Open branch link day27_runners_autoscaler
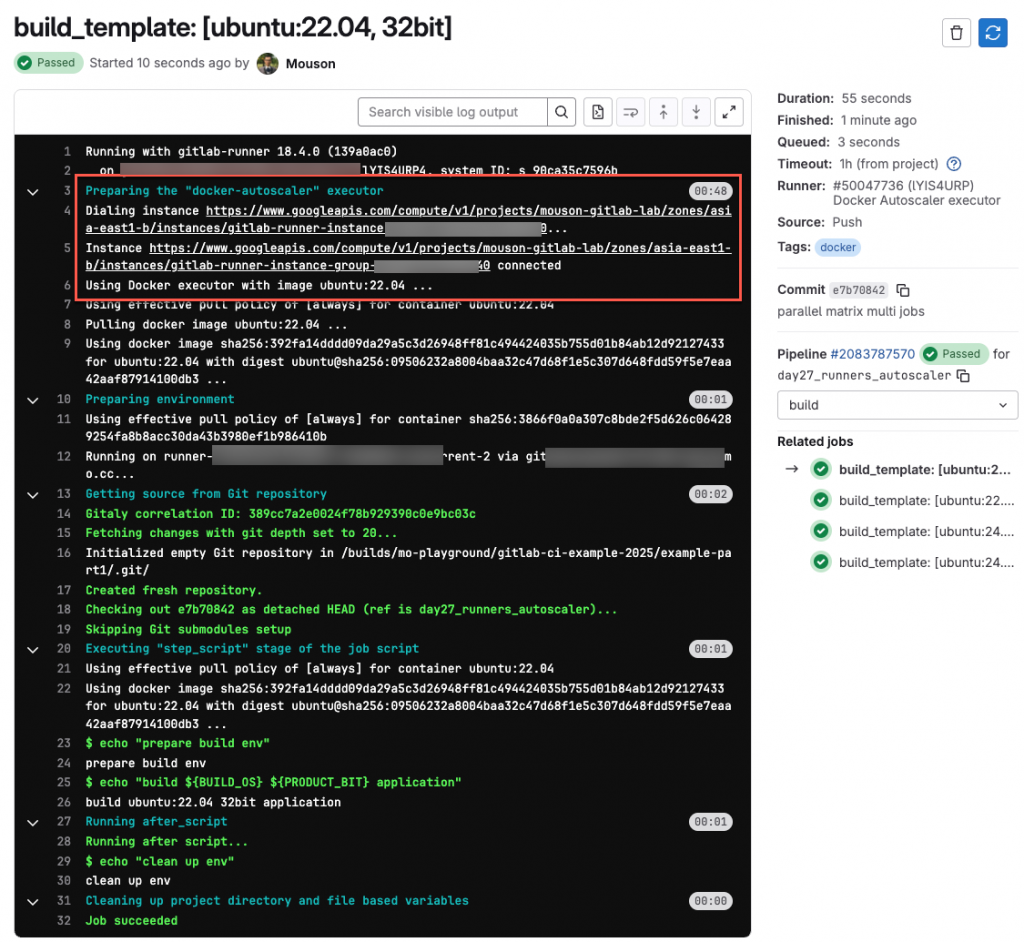Image resolution: width=1024 pixels, height=942 pixels. click(x=864, y=376)
